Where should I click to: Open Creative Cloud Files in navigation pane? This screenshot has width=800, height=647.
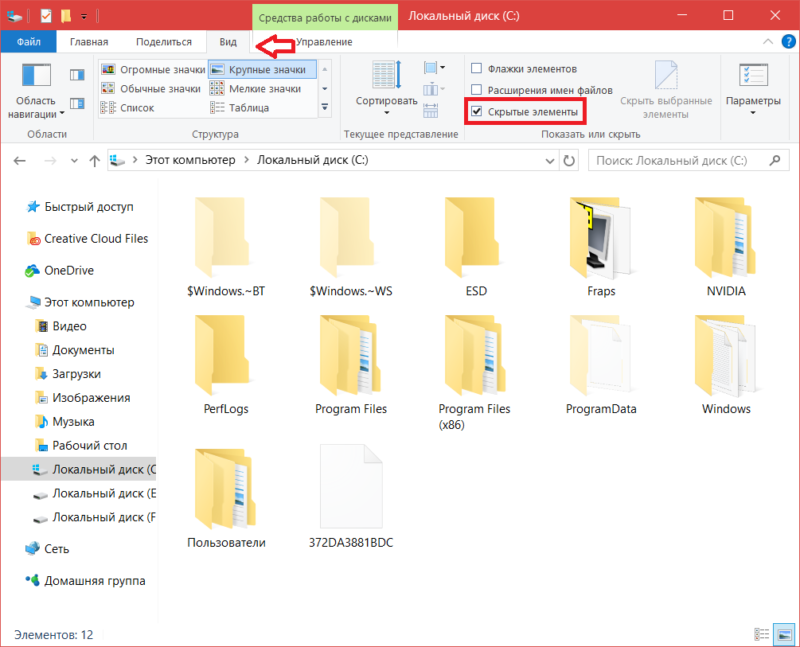pos(88,238)
